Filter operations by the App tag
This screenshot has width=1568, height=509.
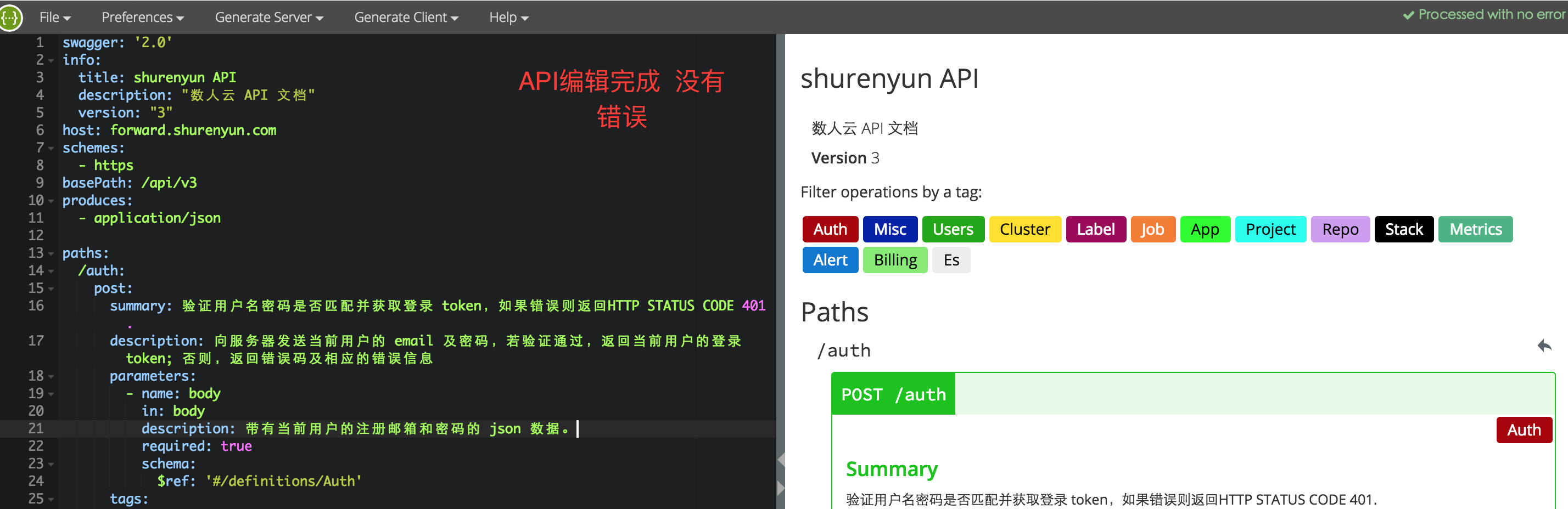pyautogui.click(x=1205, y=229)
